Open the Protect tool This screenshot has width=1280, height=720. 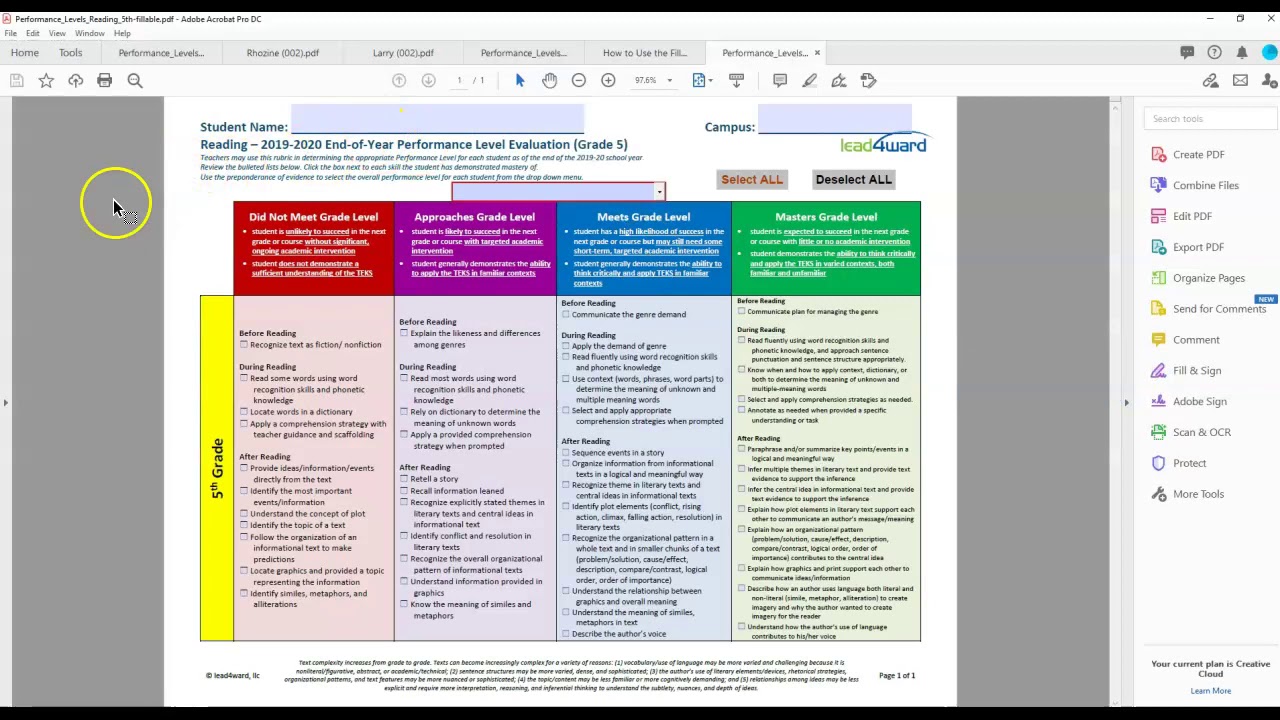coord(1189,463)
